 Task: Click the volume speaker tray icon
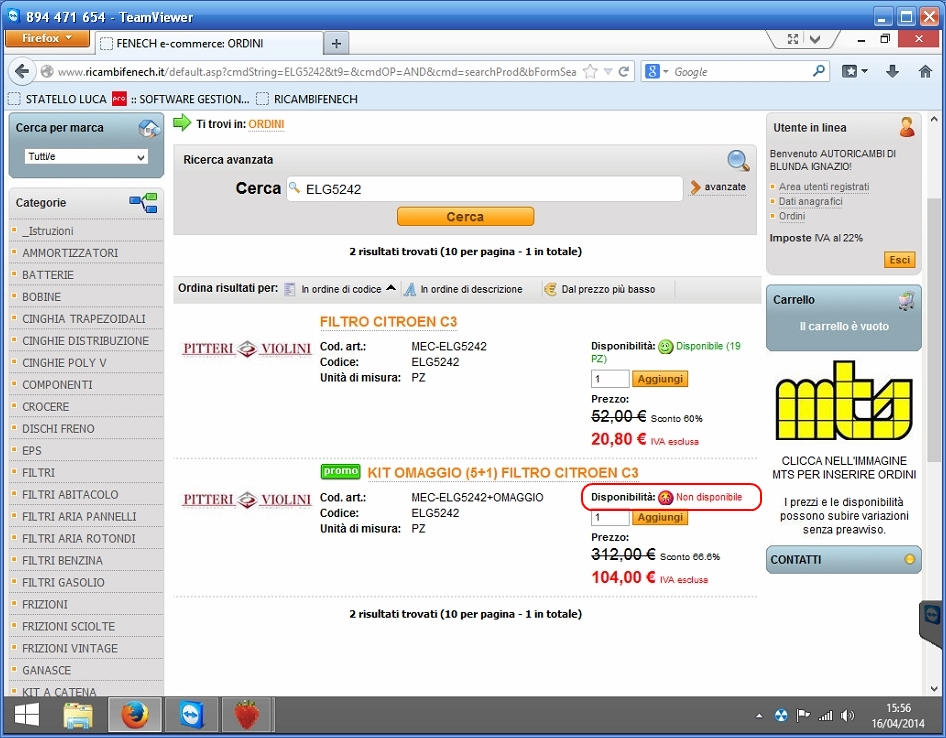[847, 716]
